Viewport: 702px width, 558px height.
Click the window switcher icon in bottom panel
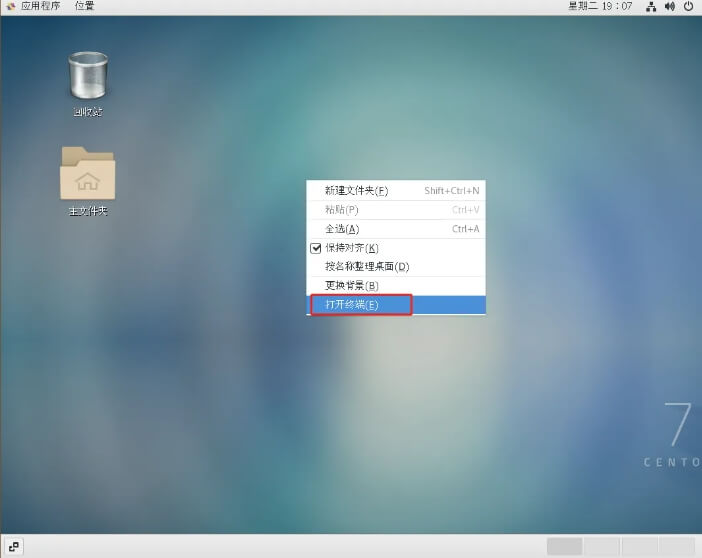14,546
